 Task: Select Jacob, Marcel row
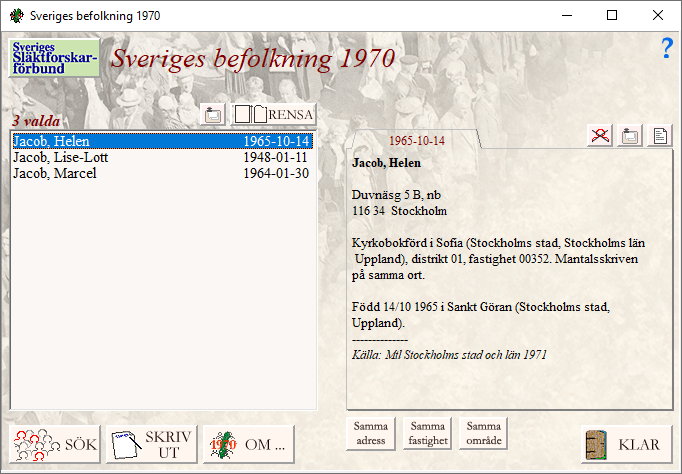[163, 174]
